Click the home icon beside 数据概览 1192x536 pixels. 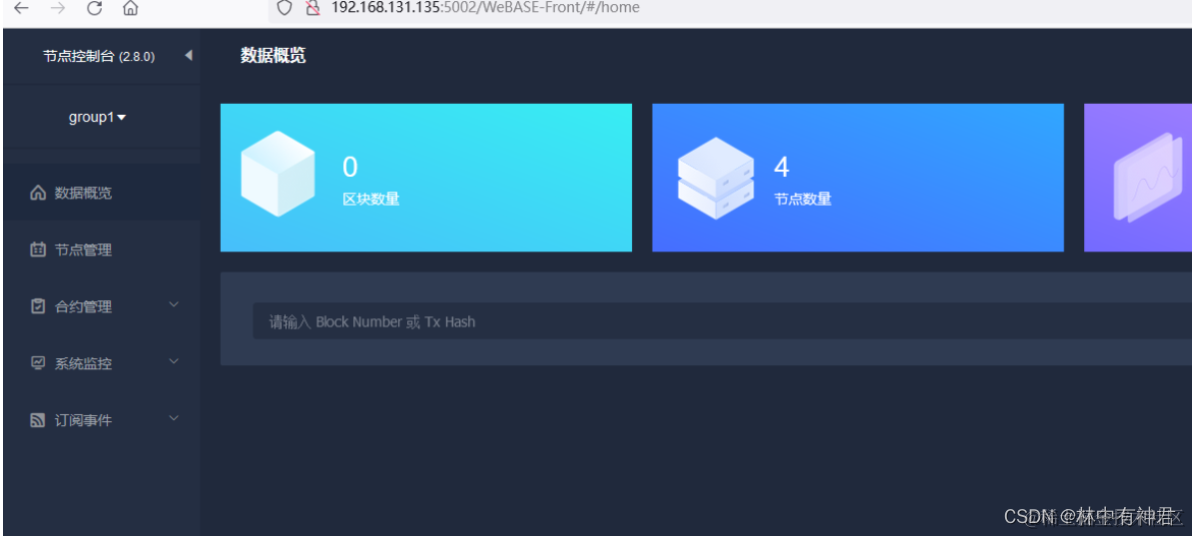(38, 193)
